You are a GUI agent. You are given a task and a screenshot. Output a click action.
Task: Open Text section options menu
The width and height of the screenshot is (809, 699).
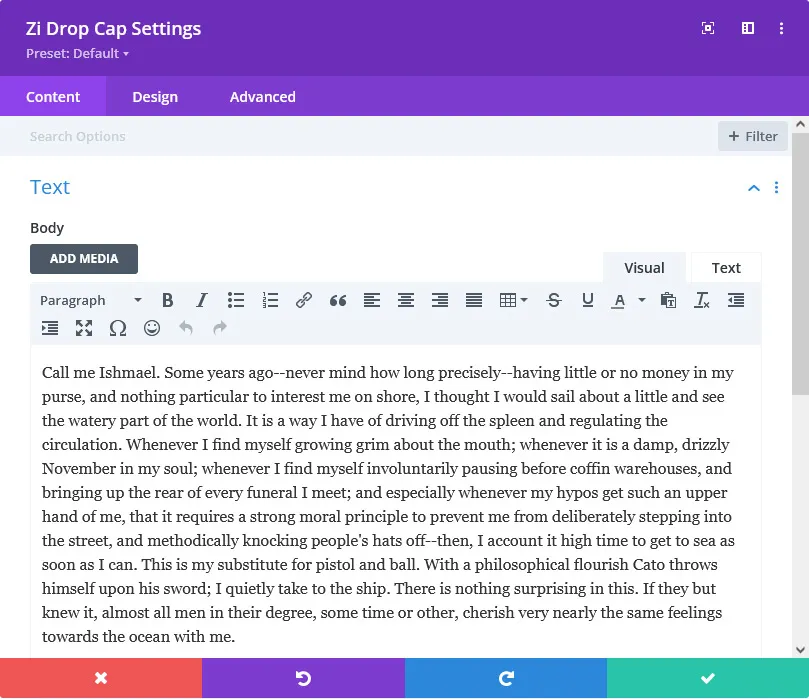(776, 188)
